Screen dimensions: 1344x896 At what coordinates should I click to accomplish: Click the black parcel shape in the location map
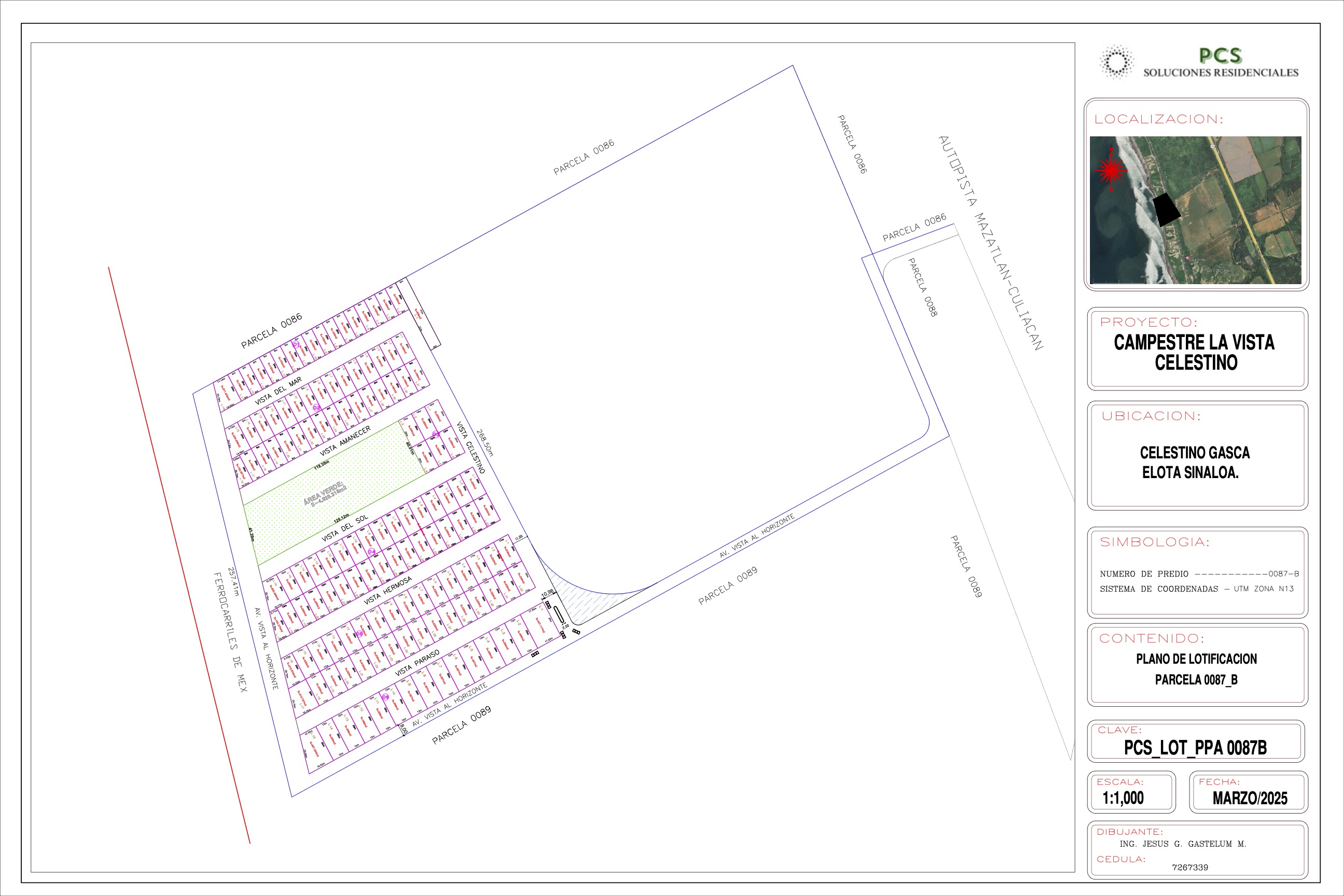[1166, 209]
